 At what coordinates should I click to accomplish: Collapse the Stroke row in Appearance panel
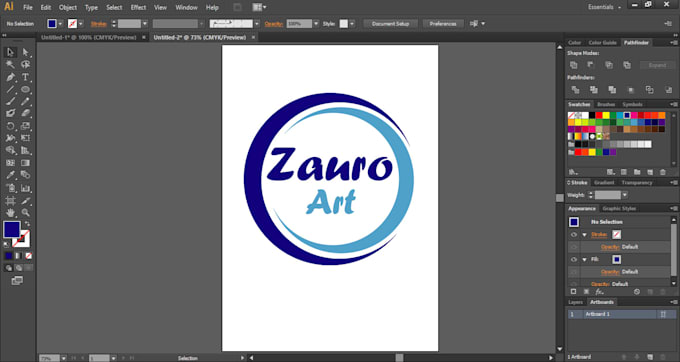tap(585, 235)
